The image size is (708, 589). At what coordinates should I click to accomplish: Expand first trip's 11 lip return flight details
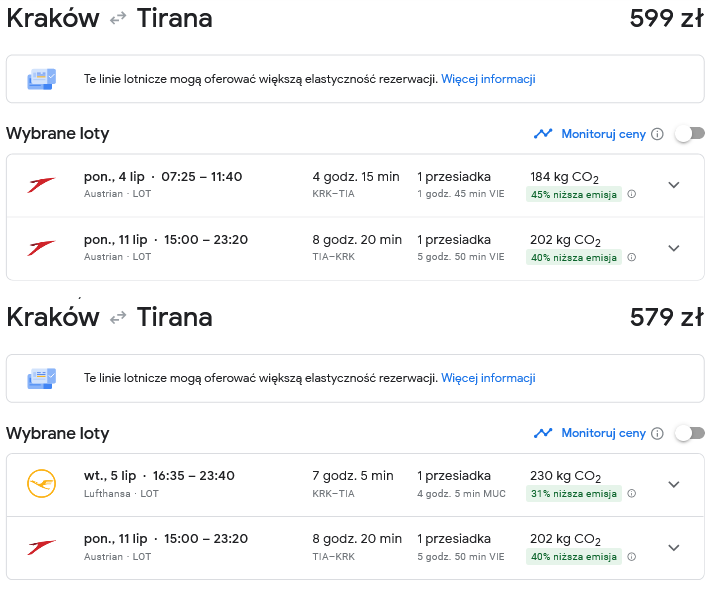pyautogui.click(x=674, y=248)
